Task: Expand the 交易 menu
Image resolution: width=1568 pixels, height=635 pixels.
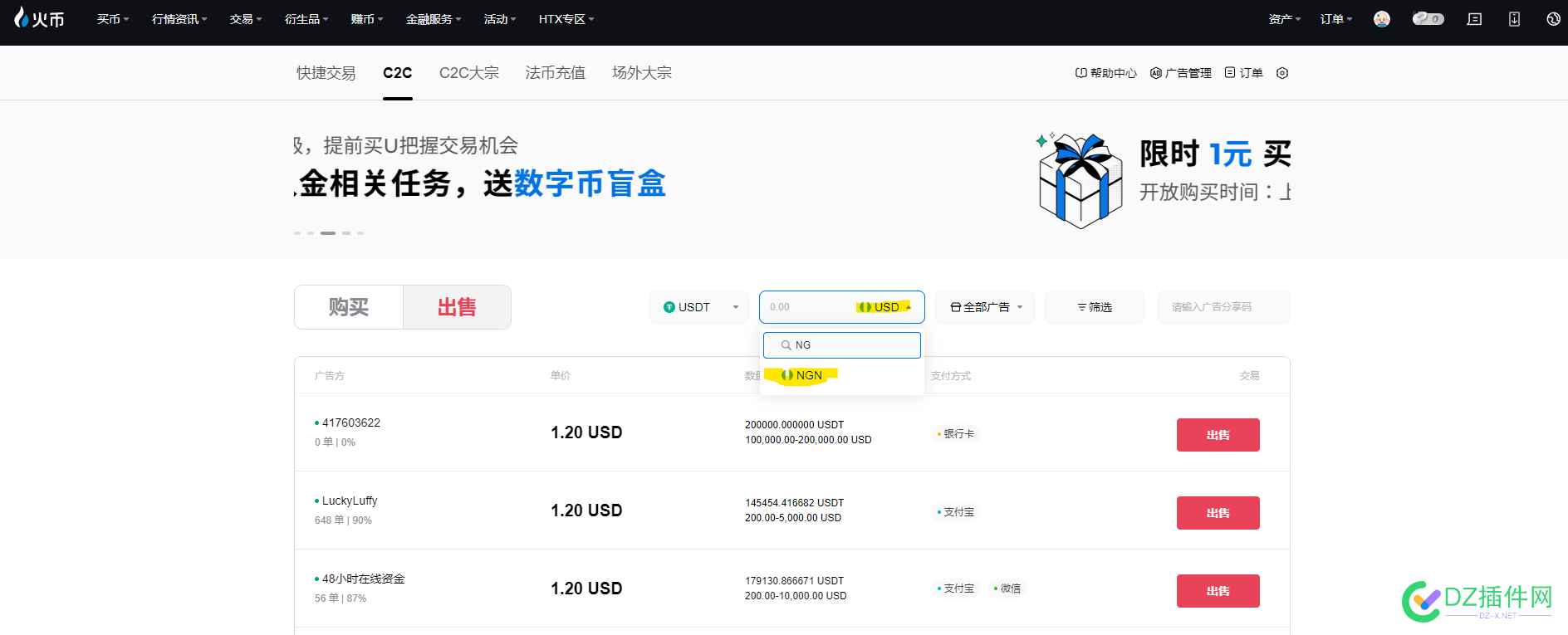Action: click(246, 19)
